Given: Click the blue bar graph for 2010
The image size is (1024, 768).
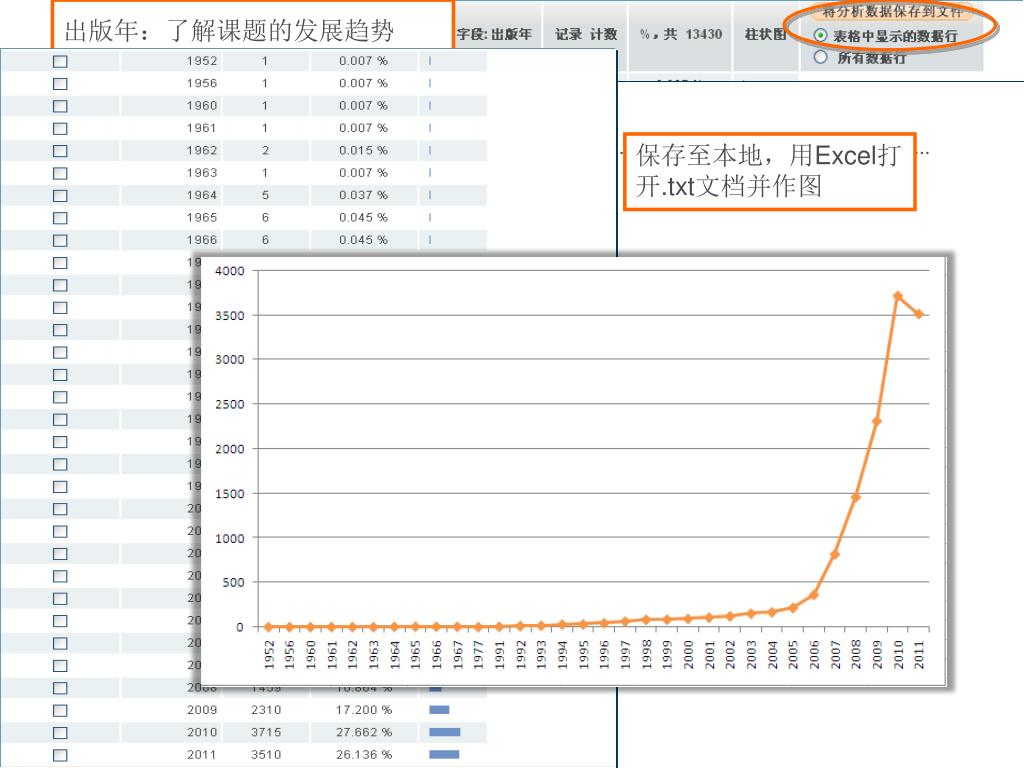Looking at the screenshot, I should coord(445,732).
